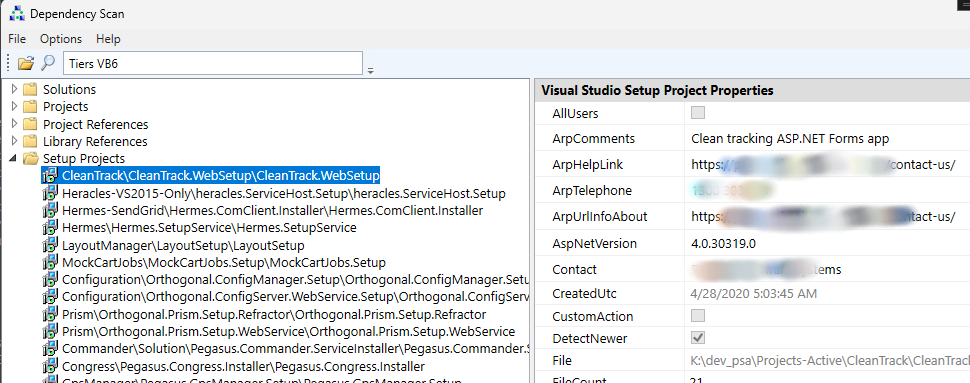970x383 pixels.
Task: Click the Hermes.SetupService project icon
Action: 50,228
